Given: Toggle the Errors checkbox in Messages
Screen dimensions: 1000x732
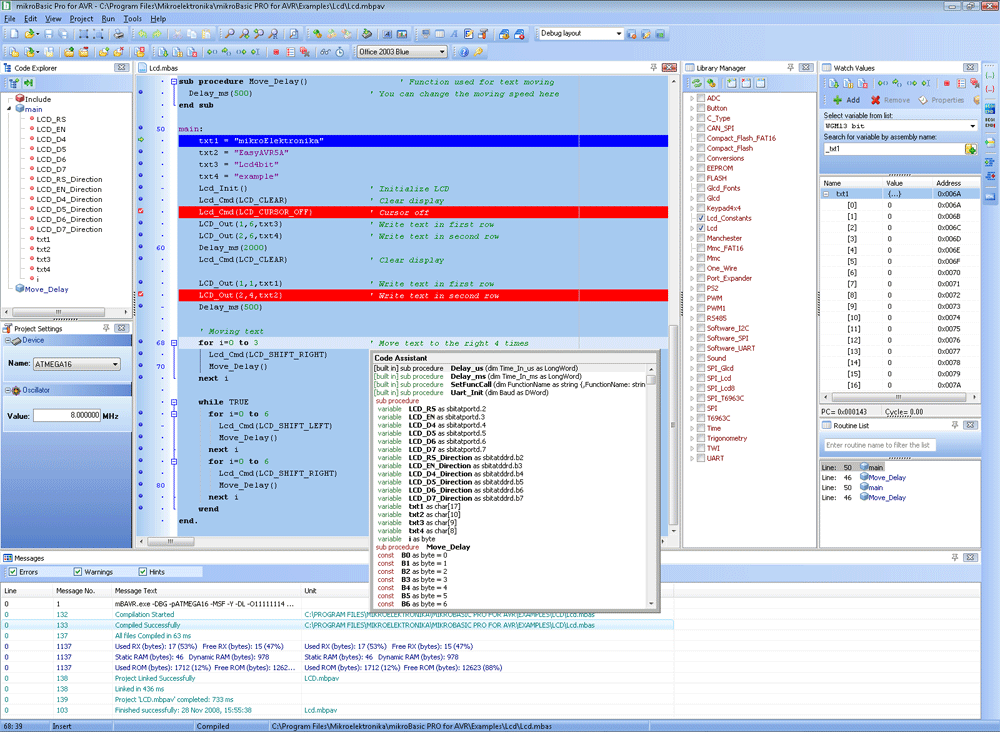Looking at the screenshot, I should (12, 572).
